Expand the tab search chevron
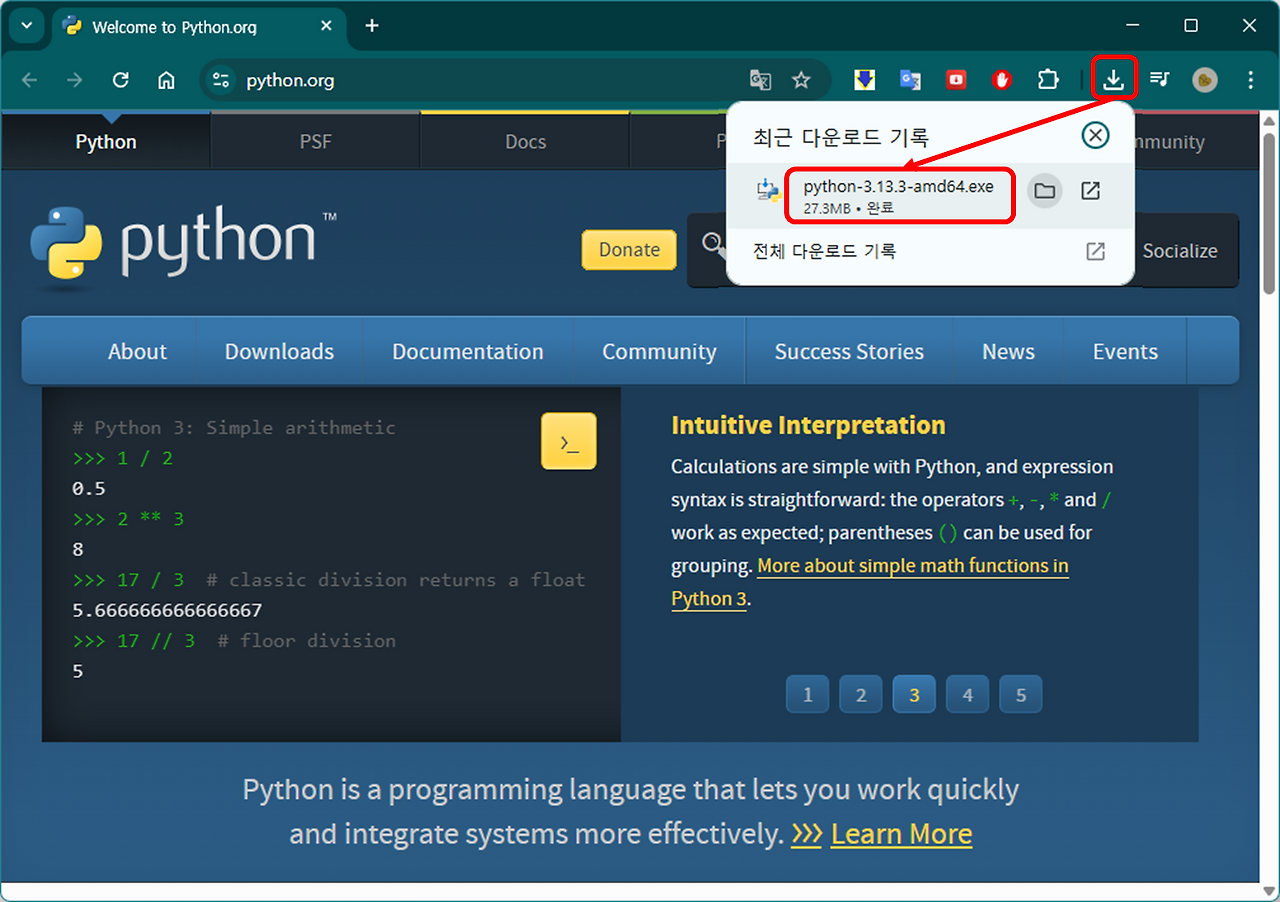Viewport: 1280px width, 902px height. pyautogui.click(x=26, y=26)
